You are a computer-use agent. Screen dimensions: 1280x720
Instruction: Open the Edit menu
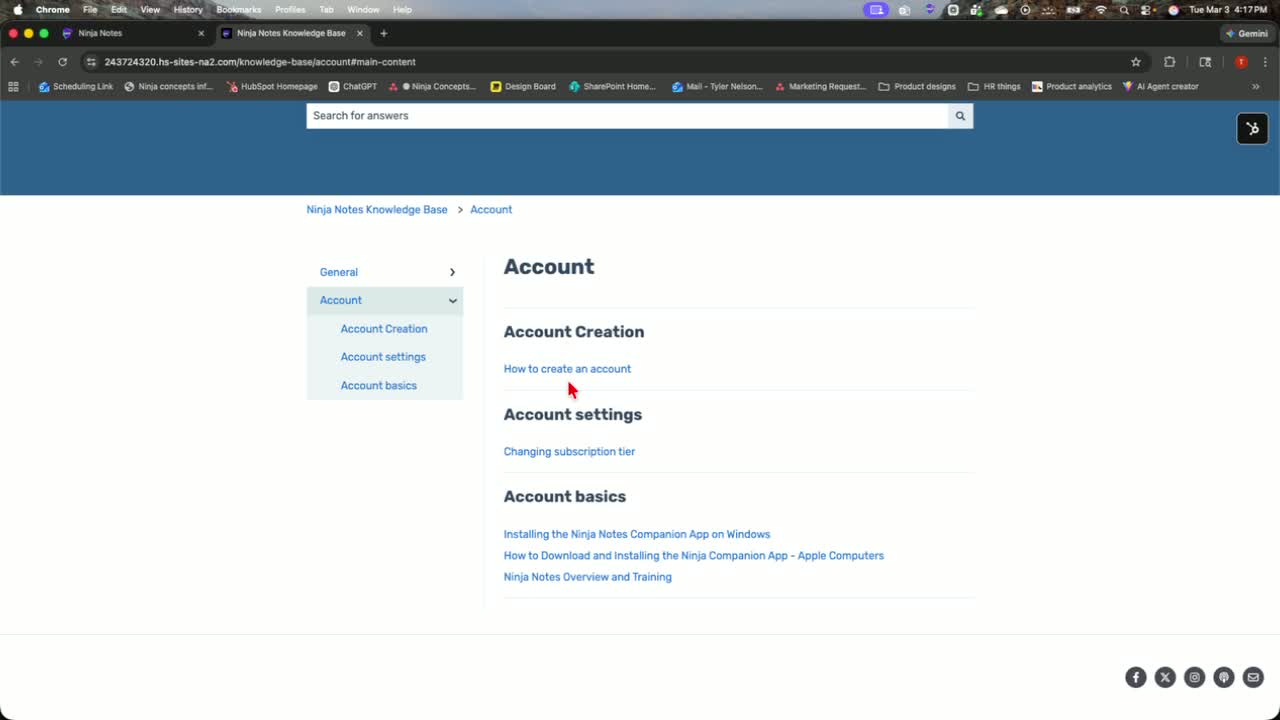119,10
